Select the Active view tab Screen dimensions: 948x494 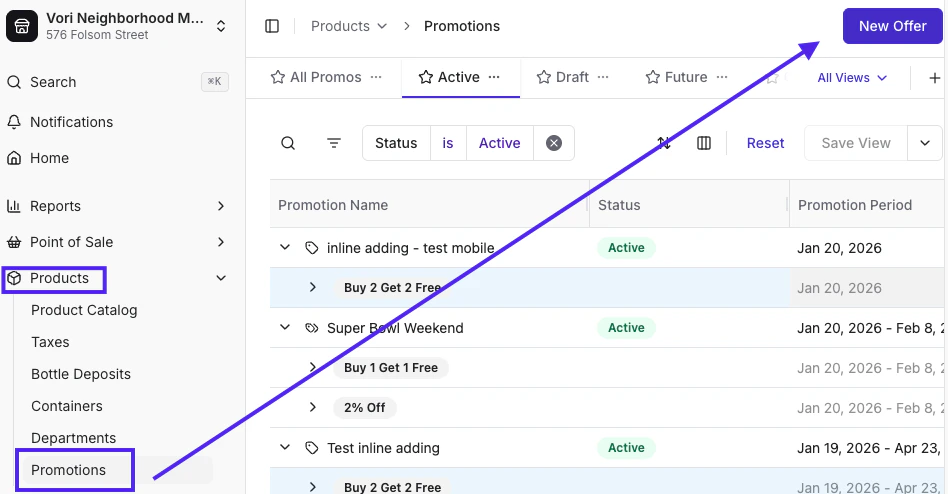(459, 77)
